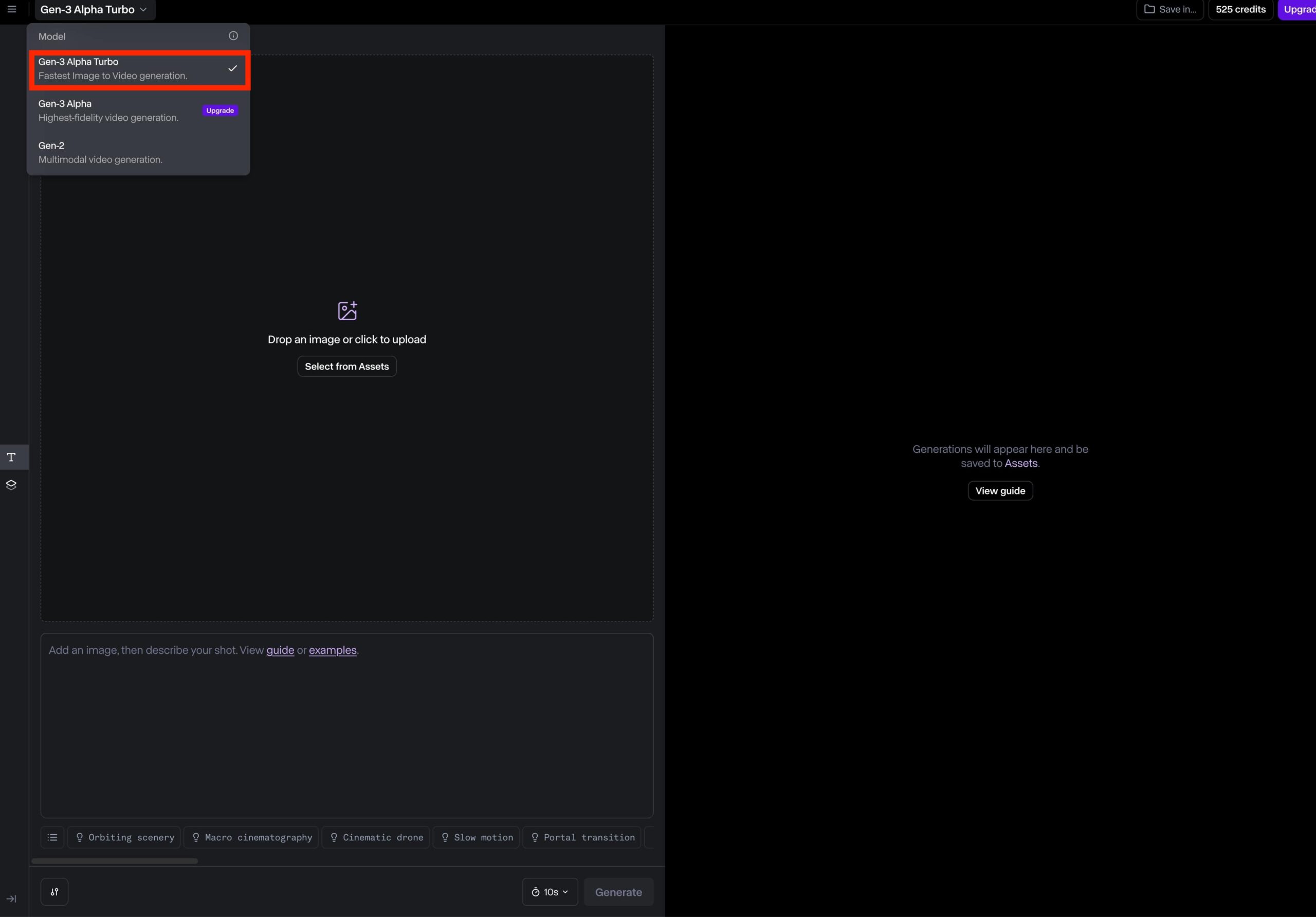This screenshot has width=1316, height=917.
Task: Select Gen-3 Alpha Turbo model option
Action: click(138, 69)
